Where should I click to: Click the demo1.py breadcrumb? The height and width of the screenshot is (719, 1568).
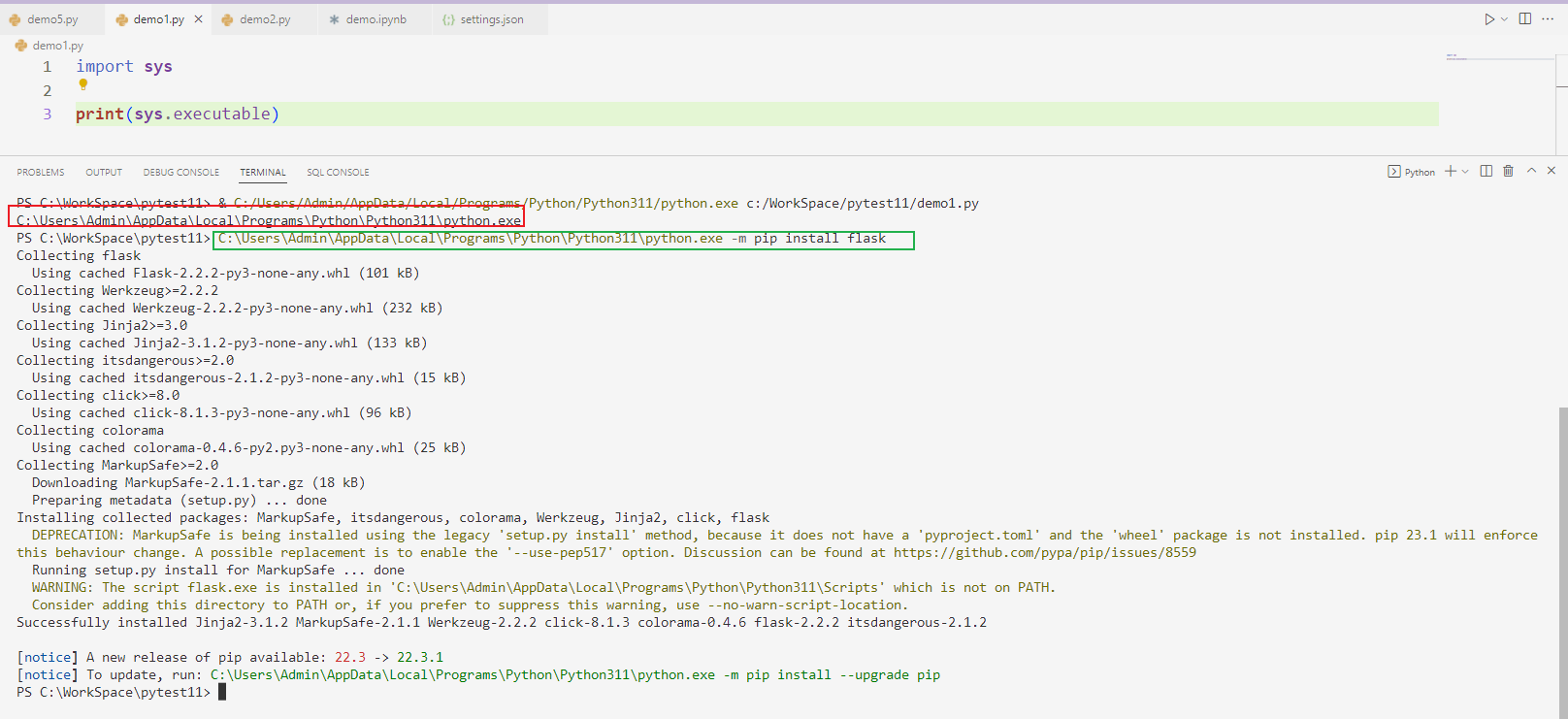click(x=57, y=46)
